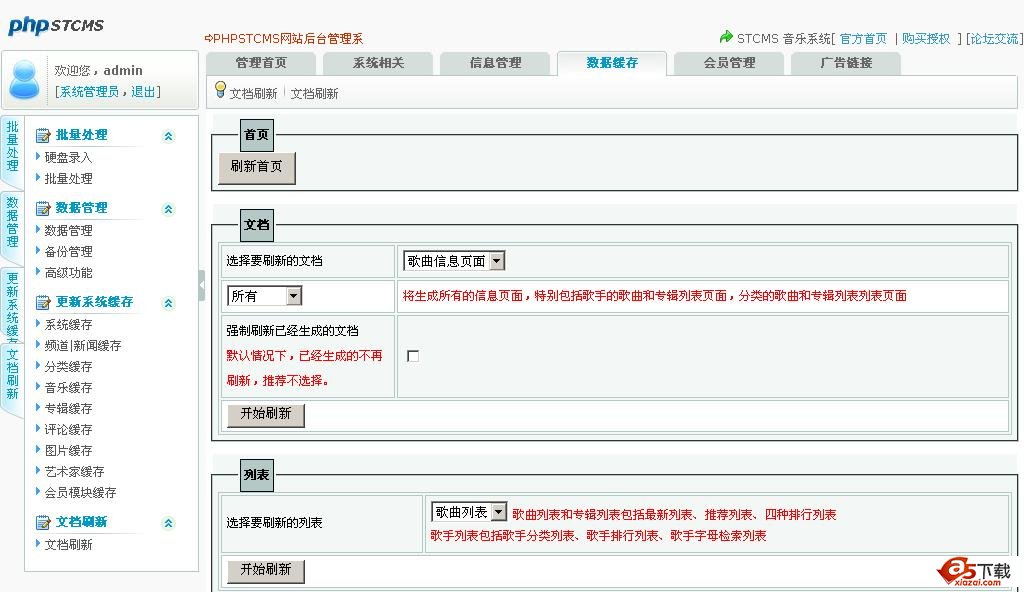Switch to the 系统相关 tab
Viewport: 1024px width, 592px height.
[x=378, y=63]
